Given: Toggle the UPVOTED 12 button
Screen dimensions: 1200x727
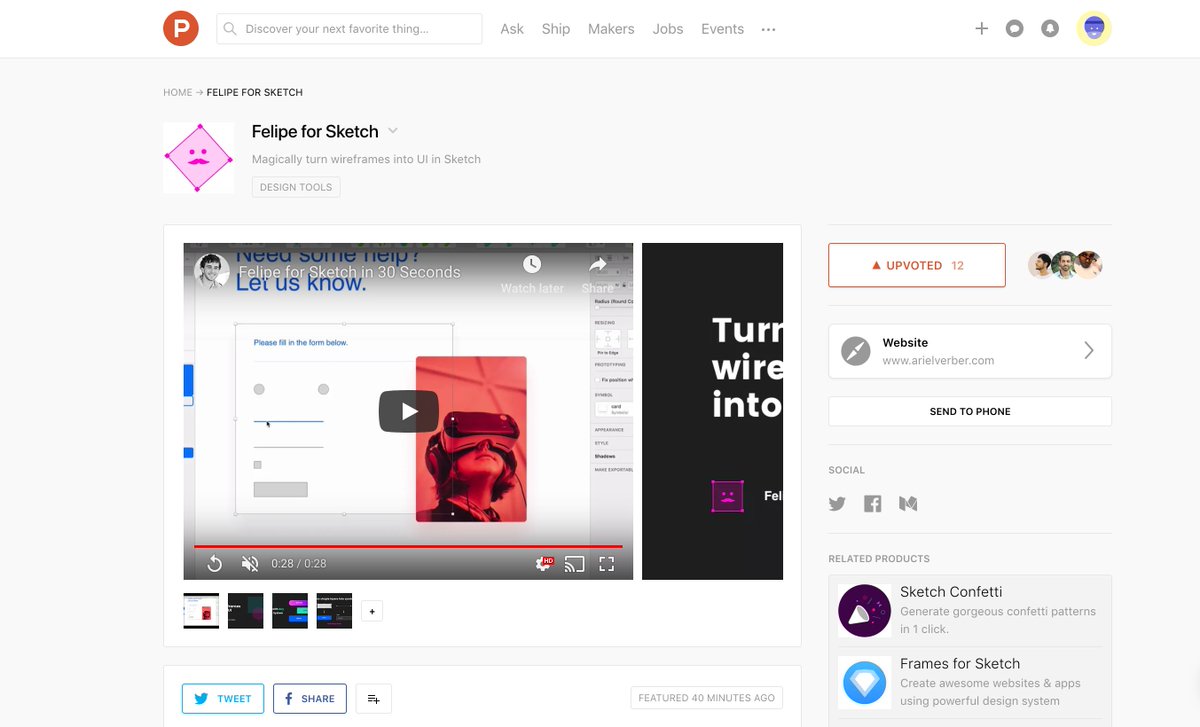Looking at the screenshot, I should [916, 264].
